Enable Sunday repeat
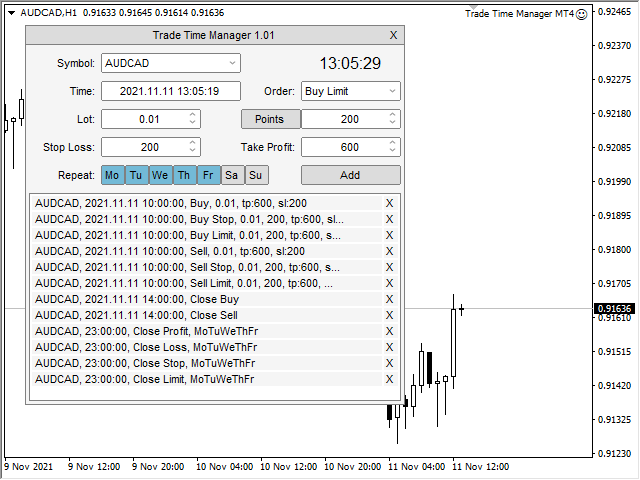 click(x=256, y=175)
